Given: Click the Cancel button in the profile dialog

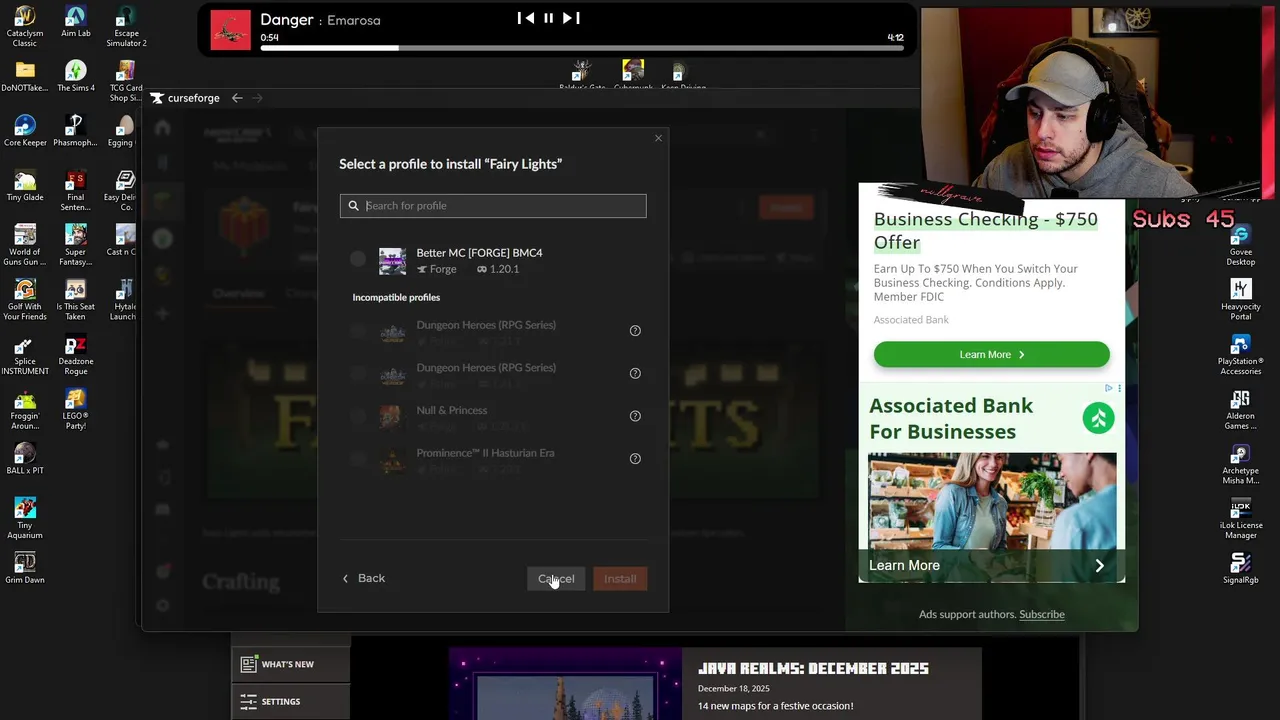Looking at the screenshot, I should coord(556,579).
